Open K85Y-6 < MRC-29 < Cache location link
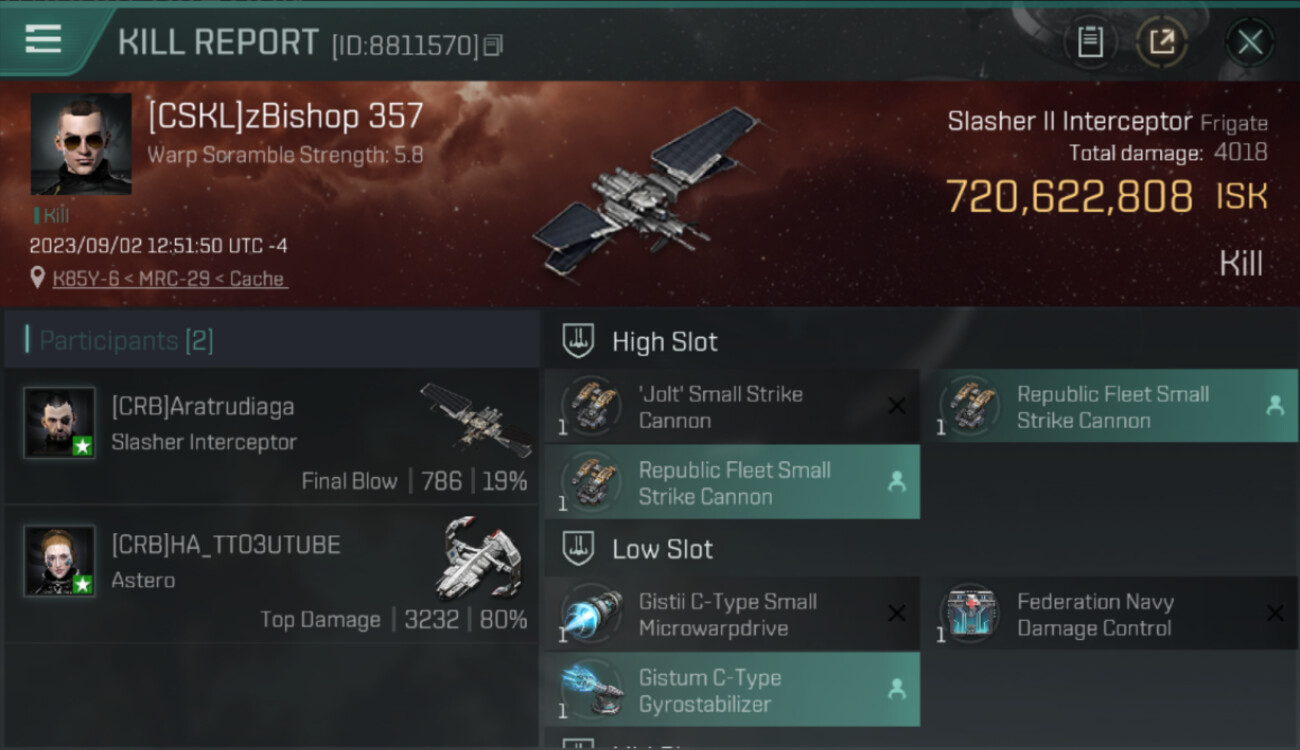The width and height of the screenshot is (1300, 750). pos(170,279)
